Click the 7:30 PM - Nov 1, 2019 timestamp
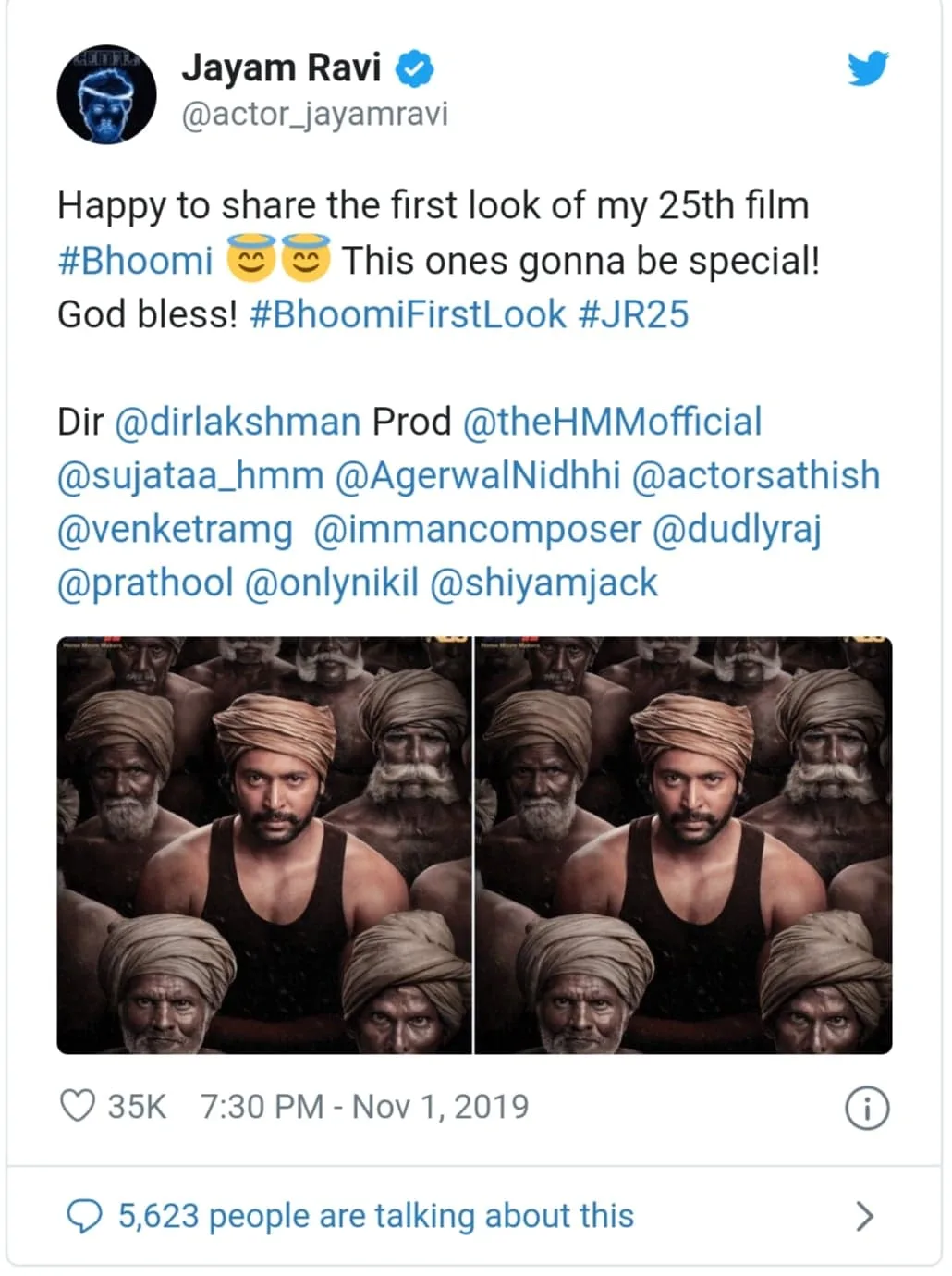Screen dimensions: 952x1276 click(364, 1106)
